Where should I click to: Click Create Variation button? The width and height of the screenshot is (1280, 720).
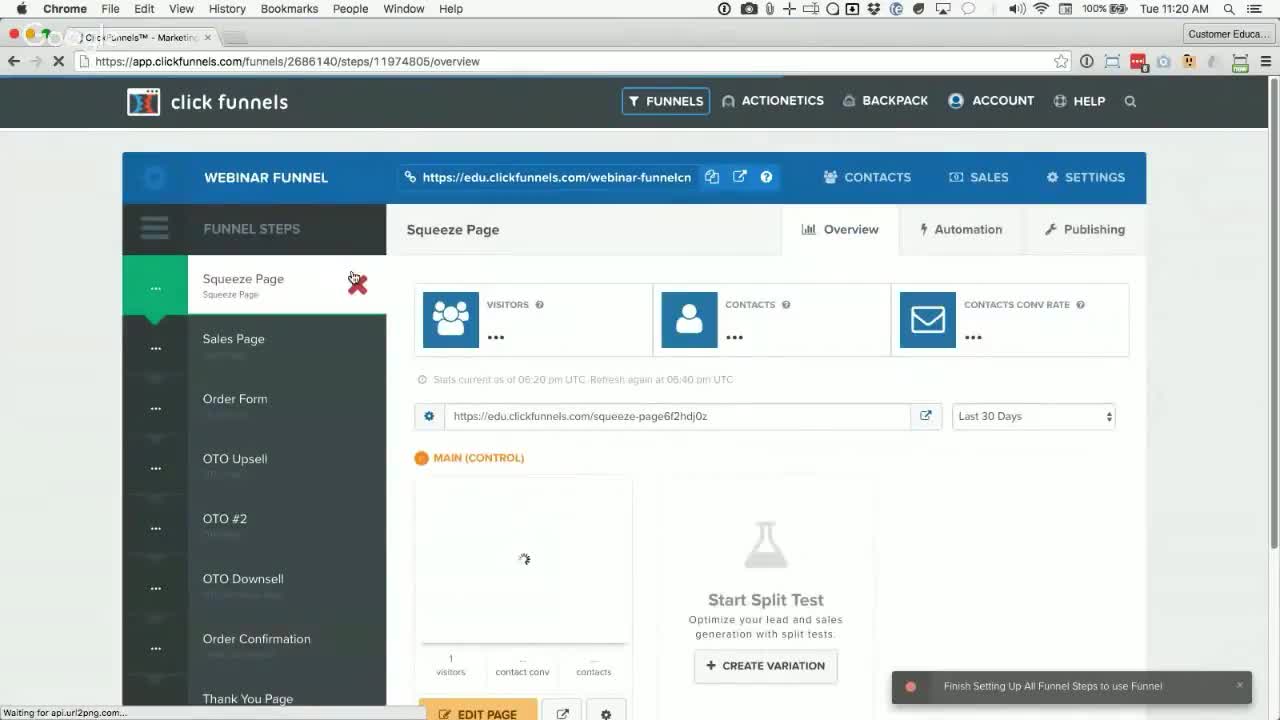coord(766,666)
